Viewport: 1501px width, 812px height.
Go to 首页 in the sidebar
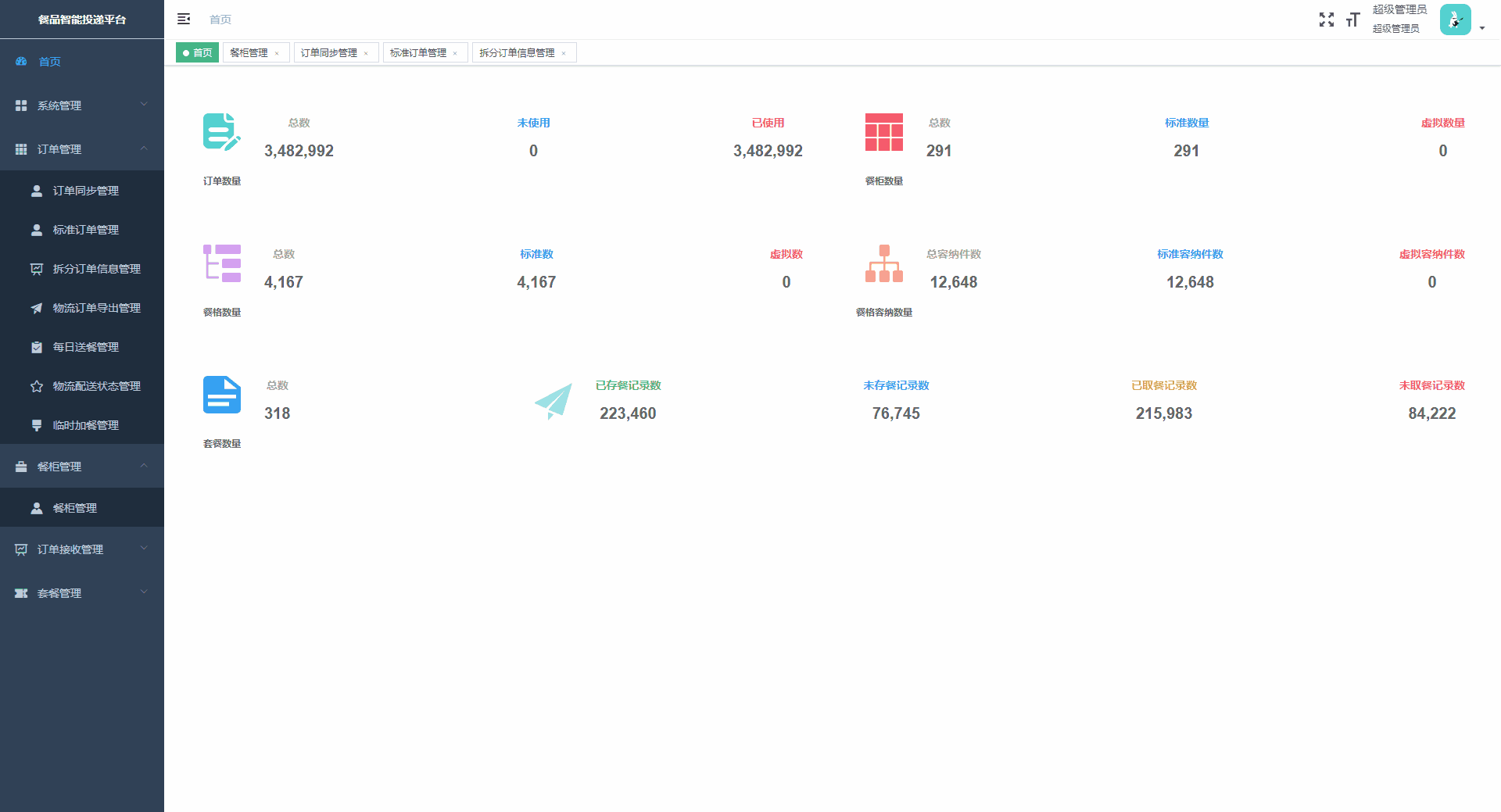click(x=50, y=62)
